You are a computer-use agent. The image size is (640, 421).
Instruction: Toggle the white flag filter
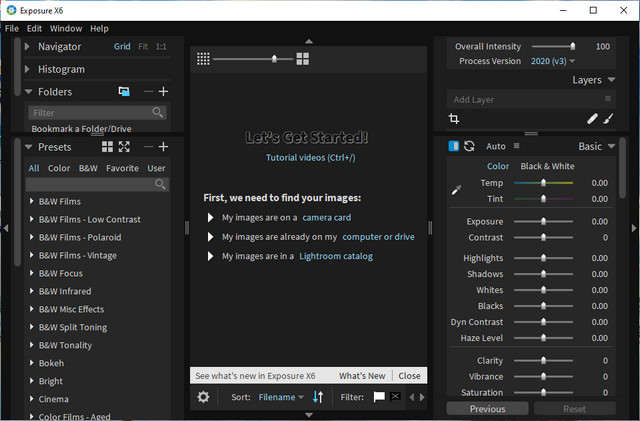point(379,397)
